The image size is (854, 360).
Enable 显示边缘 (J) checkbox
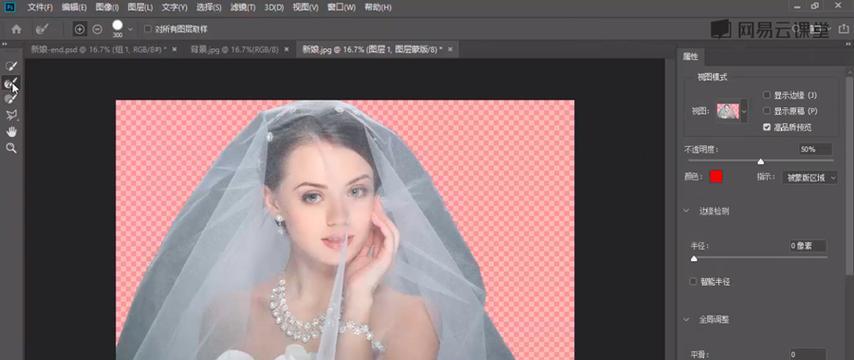tap(767, 95)
